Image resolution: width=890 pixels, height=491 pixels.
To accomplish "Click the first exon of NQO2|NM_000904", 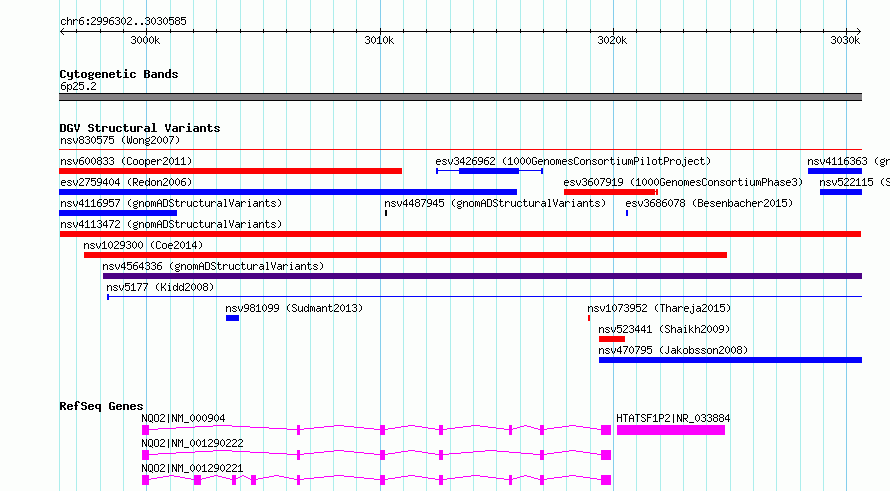I will [145, 430].
